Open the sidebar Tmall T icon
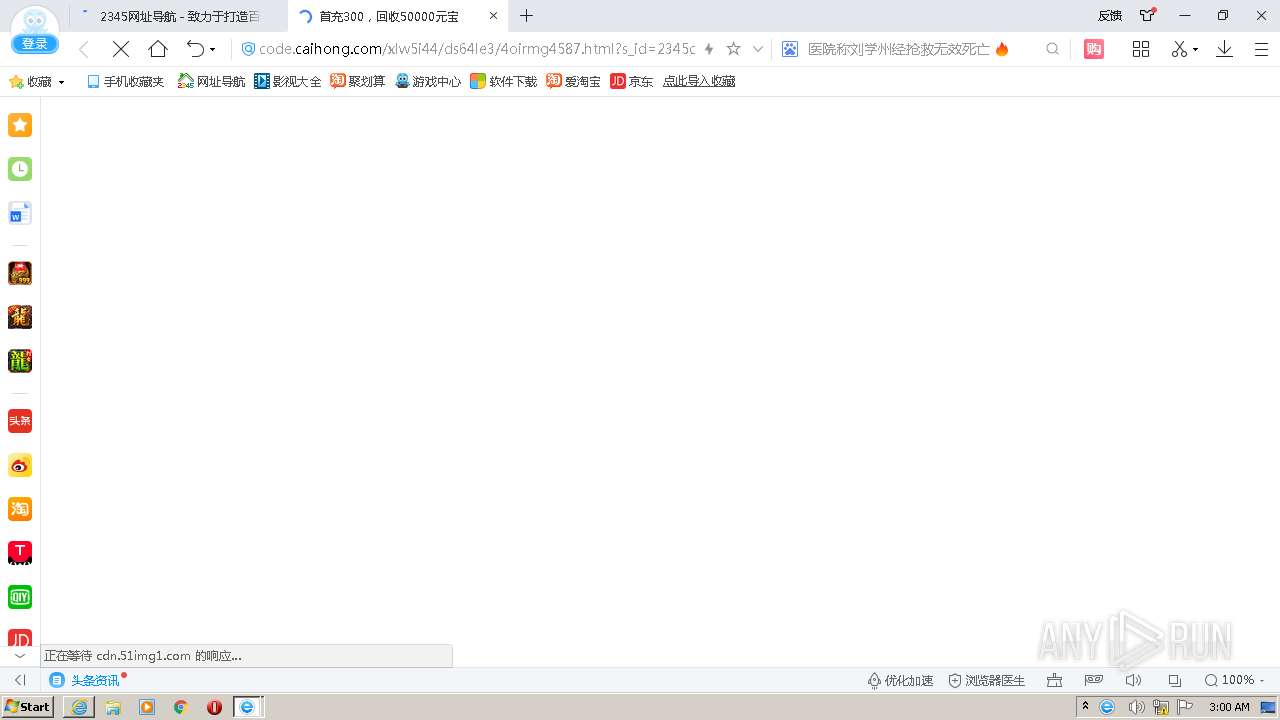 (x=20, y=553)
